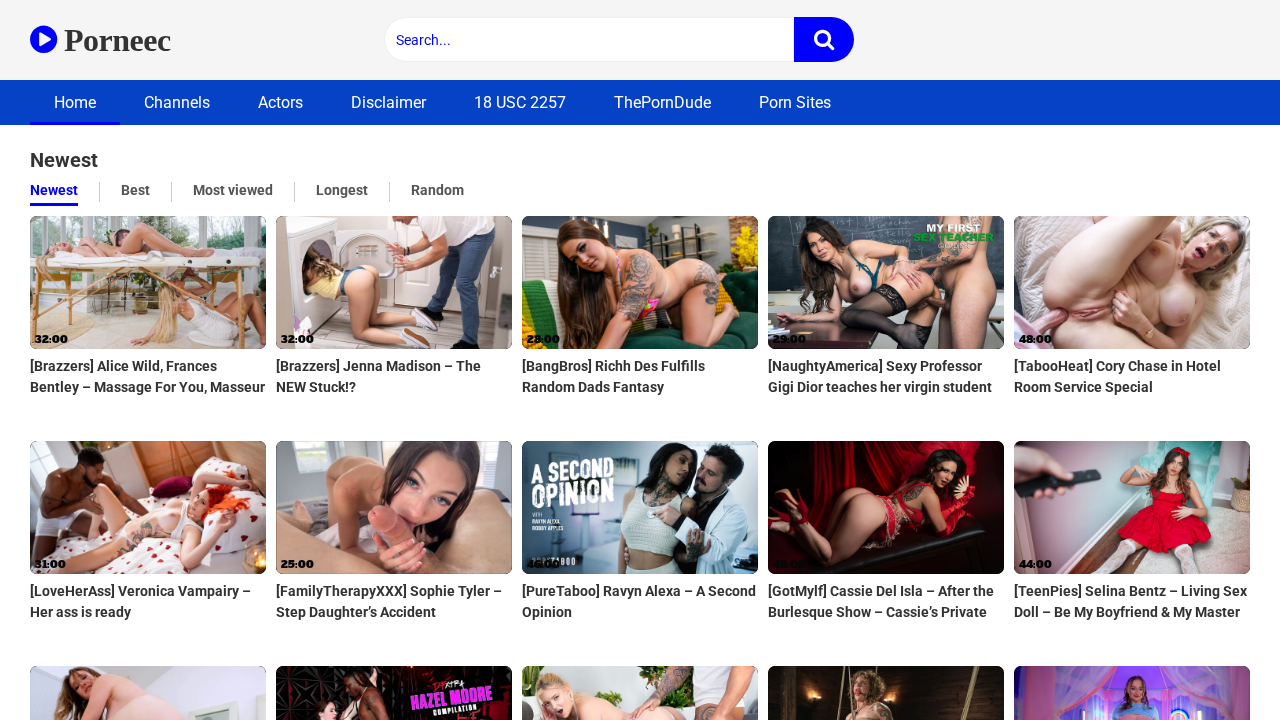
Task: Open the Porn Sites menu item
Action: tap(795, 102)
